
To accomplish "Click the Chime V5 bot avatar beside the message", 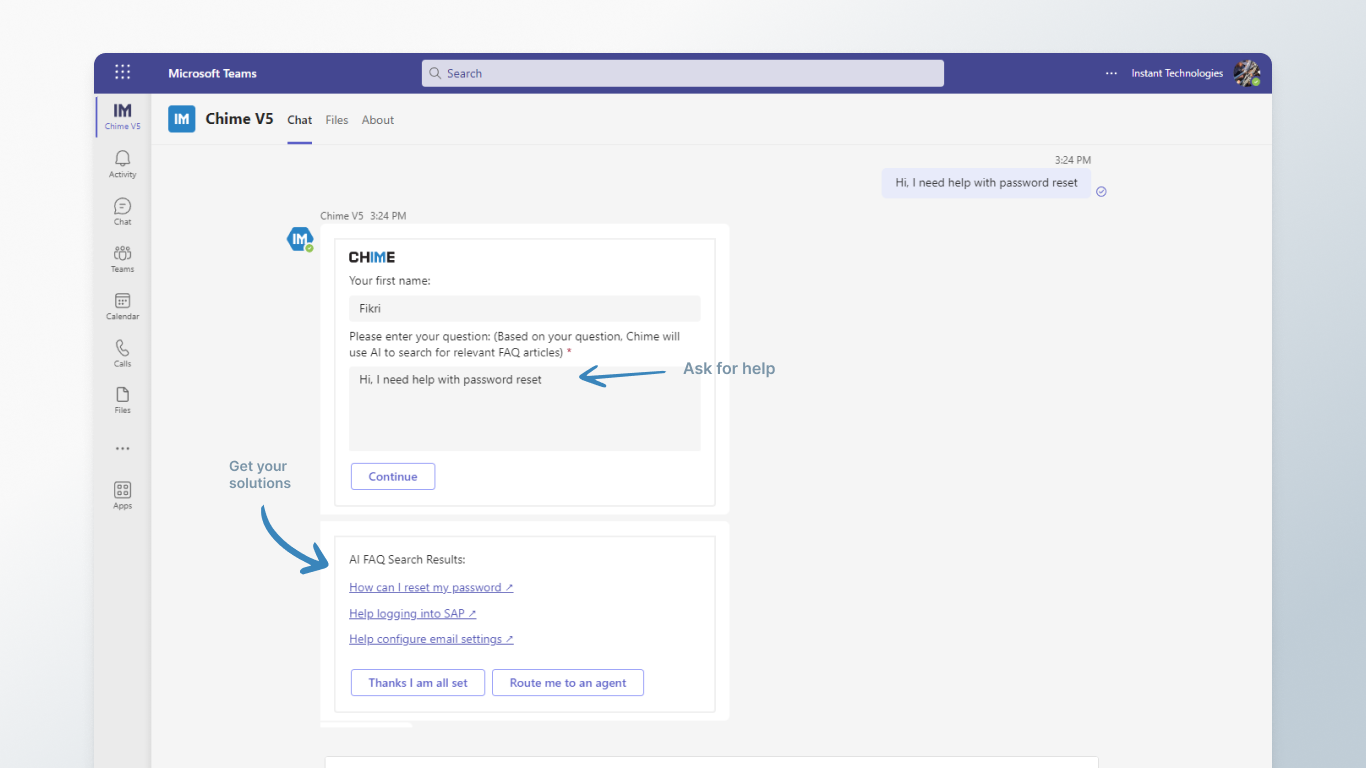I will pos(300,239).
